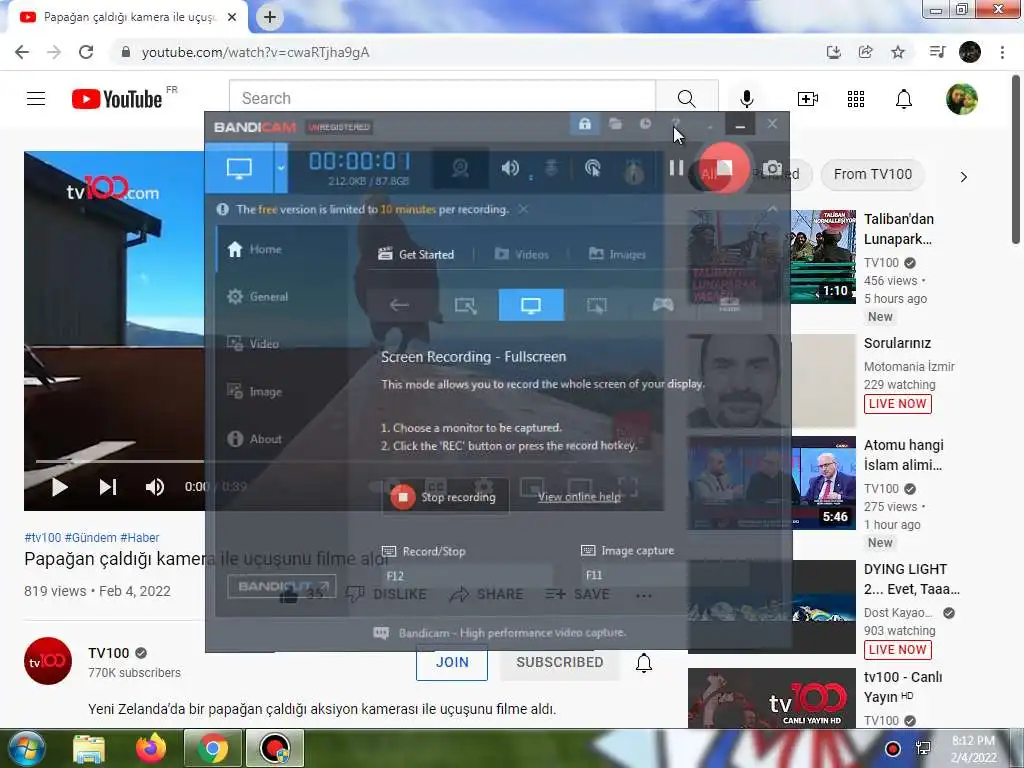
Task: Toggle Bandicam speaker sound icon
Action: click(x=510, y=168)
